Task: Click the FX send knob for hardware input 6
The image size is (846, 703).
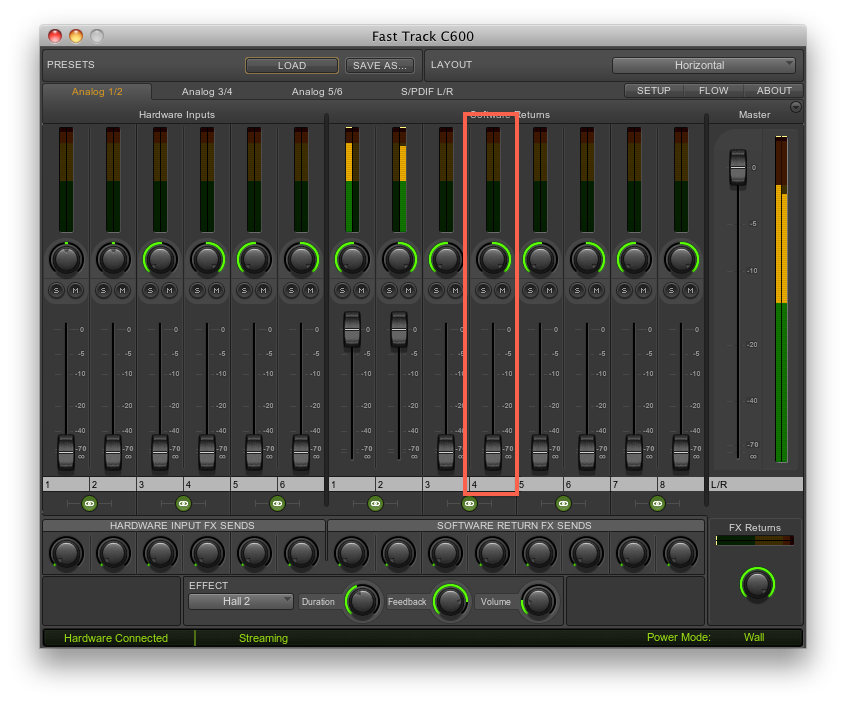Action: pos(301,553)
